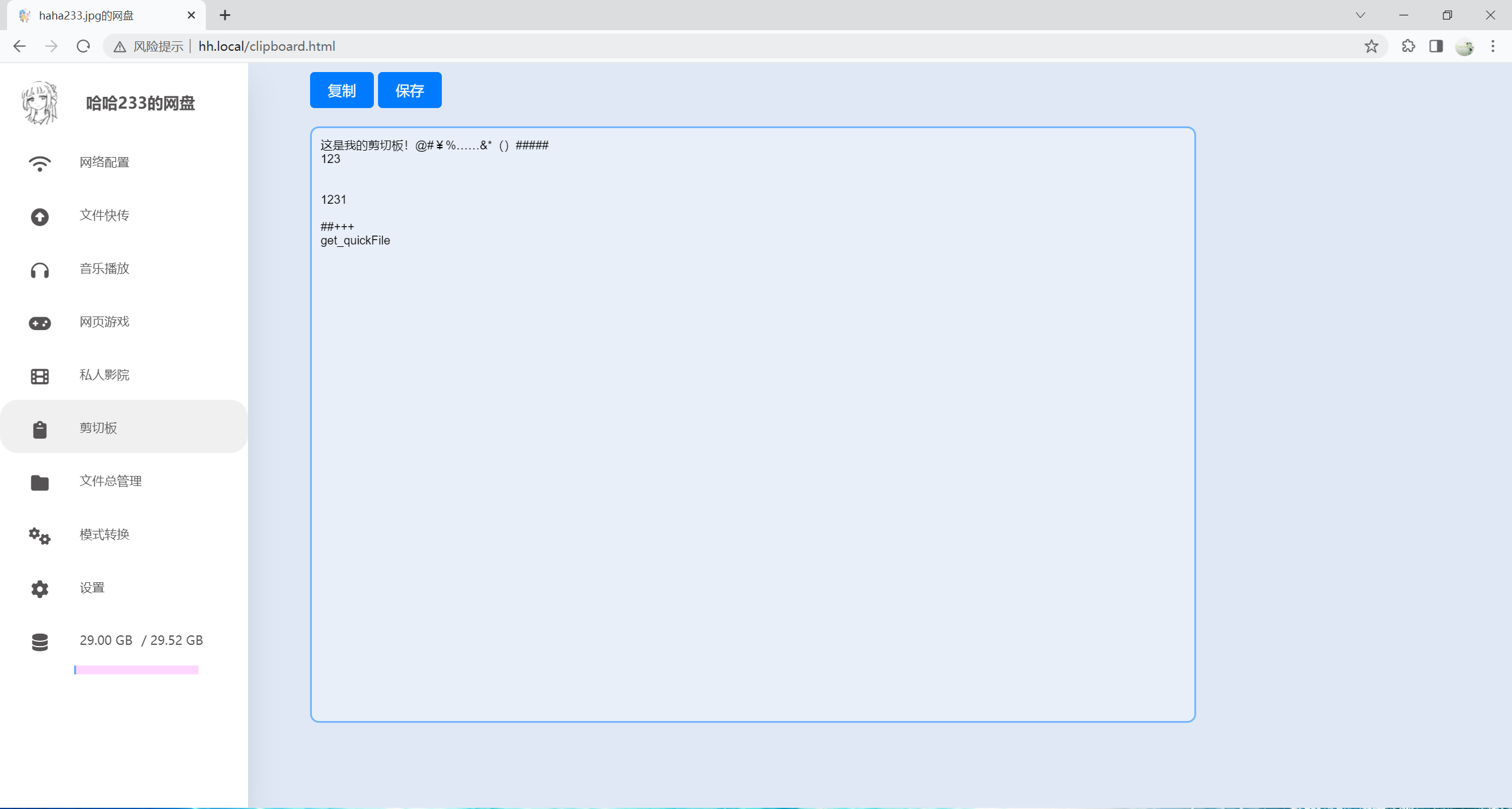Screen dimensions: 1512x809
Task: Click the database storage icon
Action: (40, 642)
